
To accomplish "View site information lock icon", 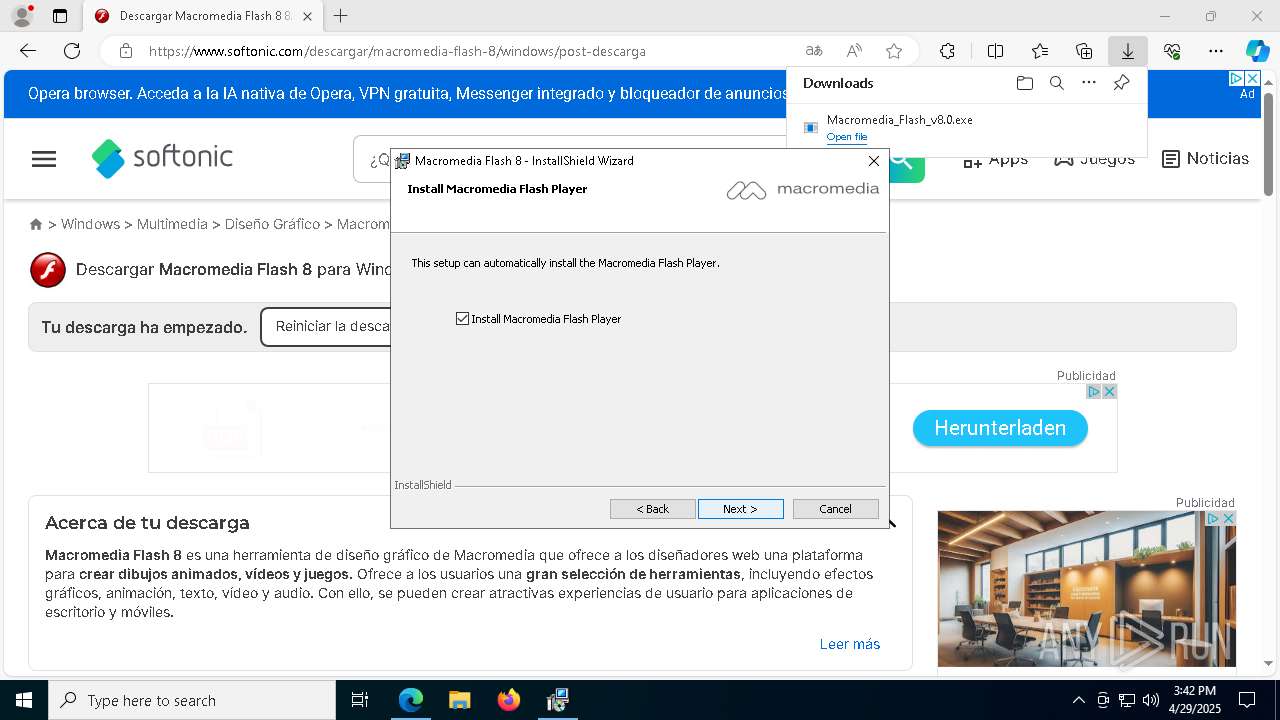I will click(125, 51).
